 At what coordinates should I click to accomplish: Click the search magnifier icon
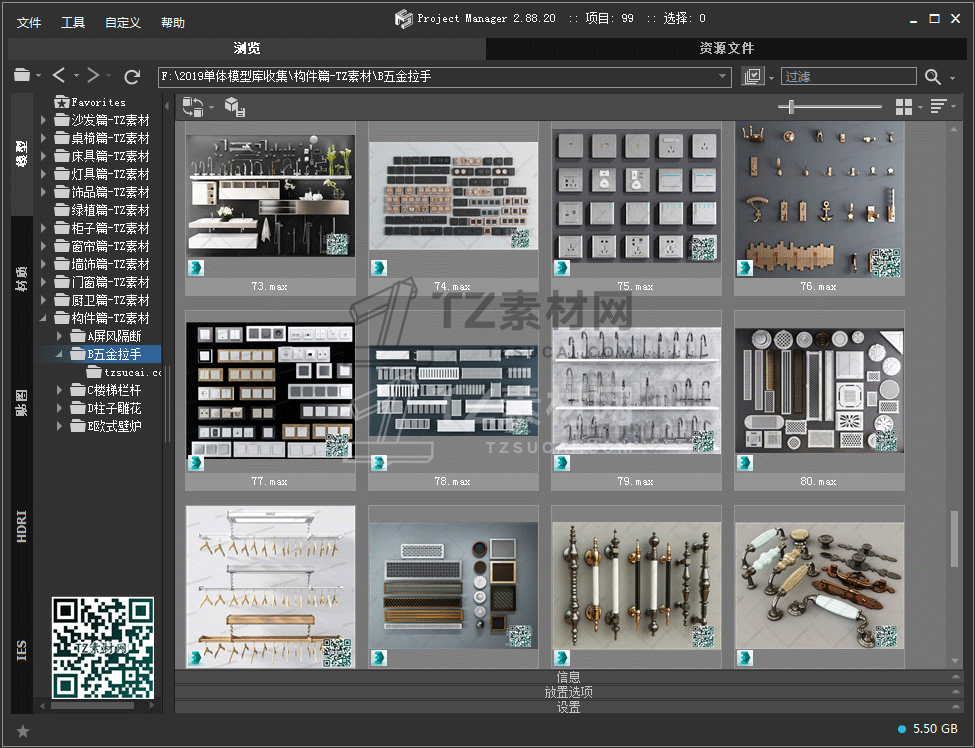pos(933,77)
